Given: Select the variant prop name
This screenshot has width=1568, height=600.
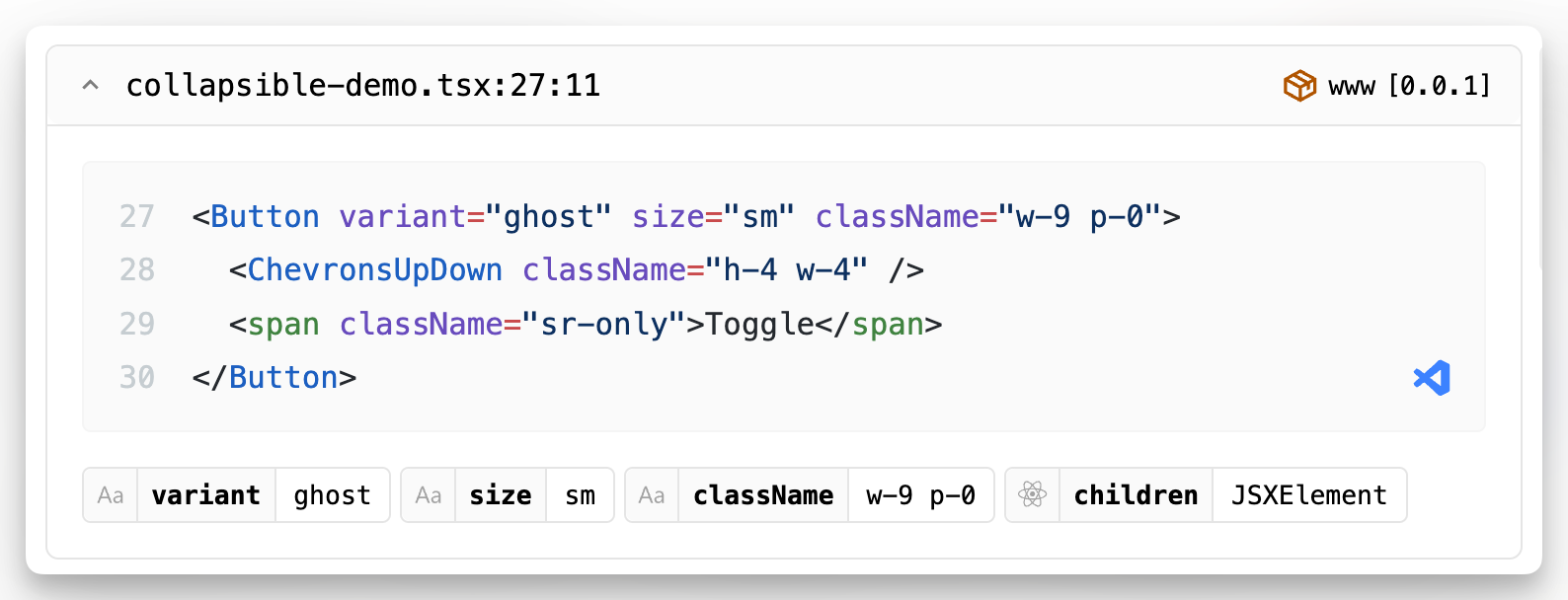Looking at the screenshot, I should pos(206,495).
